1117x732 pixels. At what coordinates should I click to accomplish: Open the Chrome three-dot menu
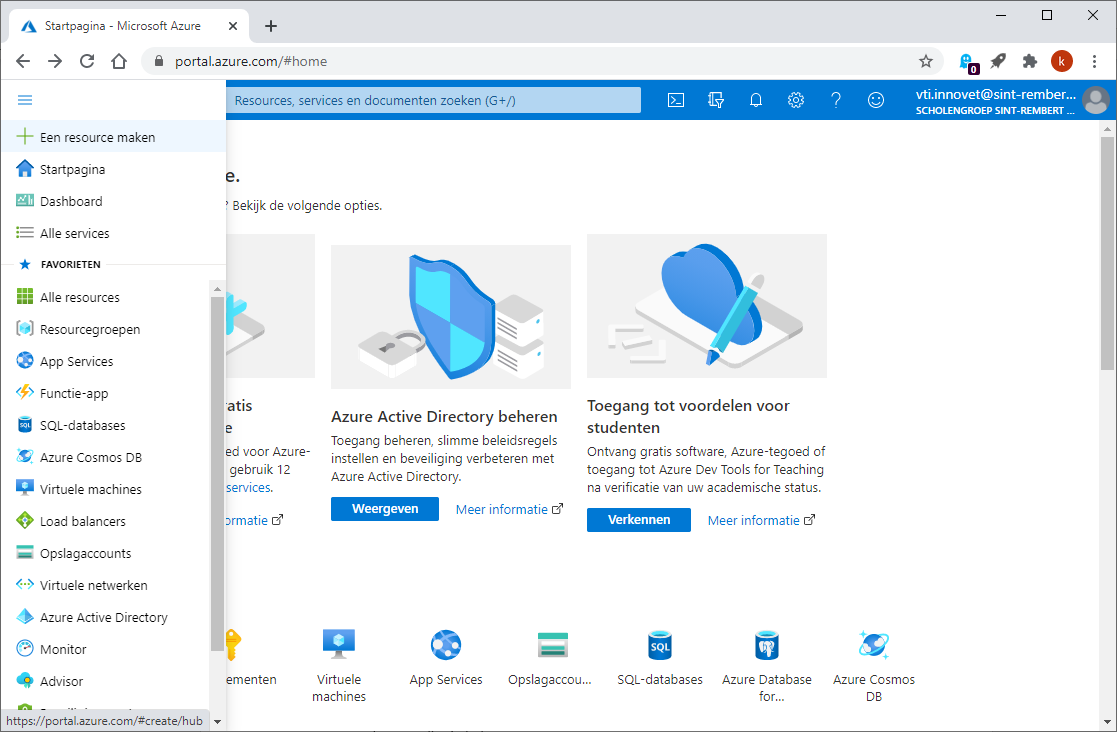[x=1095, y=61]
